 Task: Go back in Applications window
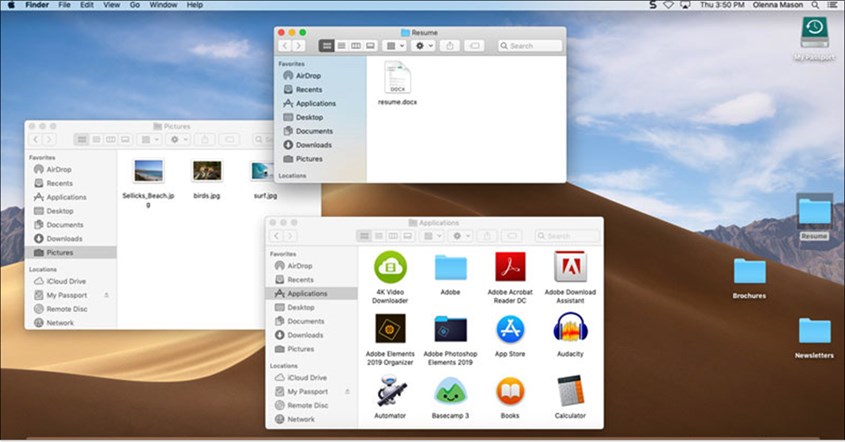[x=276, y=236]
